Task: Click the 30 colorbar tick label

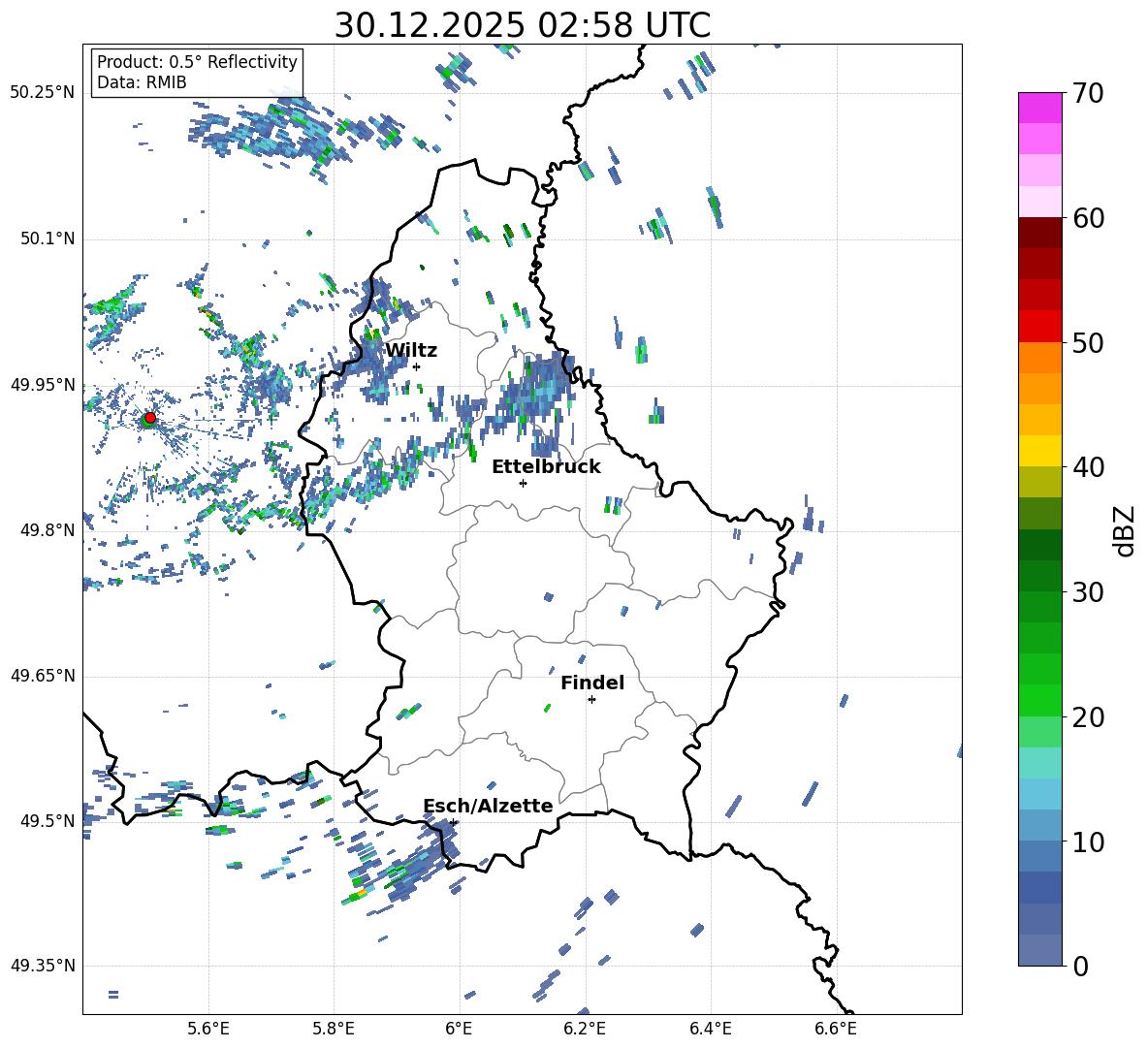Action: click(x=1088, y=592)
